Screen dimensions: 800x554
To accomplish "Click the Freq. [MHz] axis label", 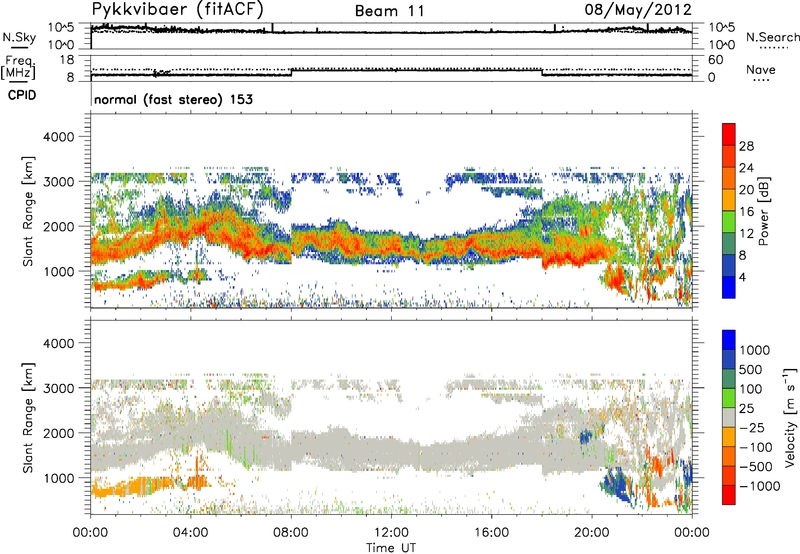I will click(19, 68).
